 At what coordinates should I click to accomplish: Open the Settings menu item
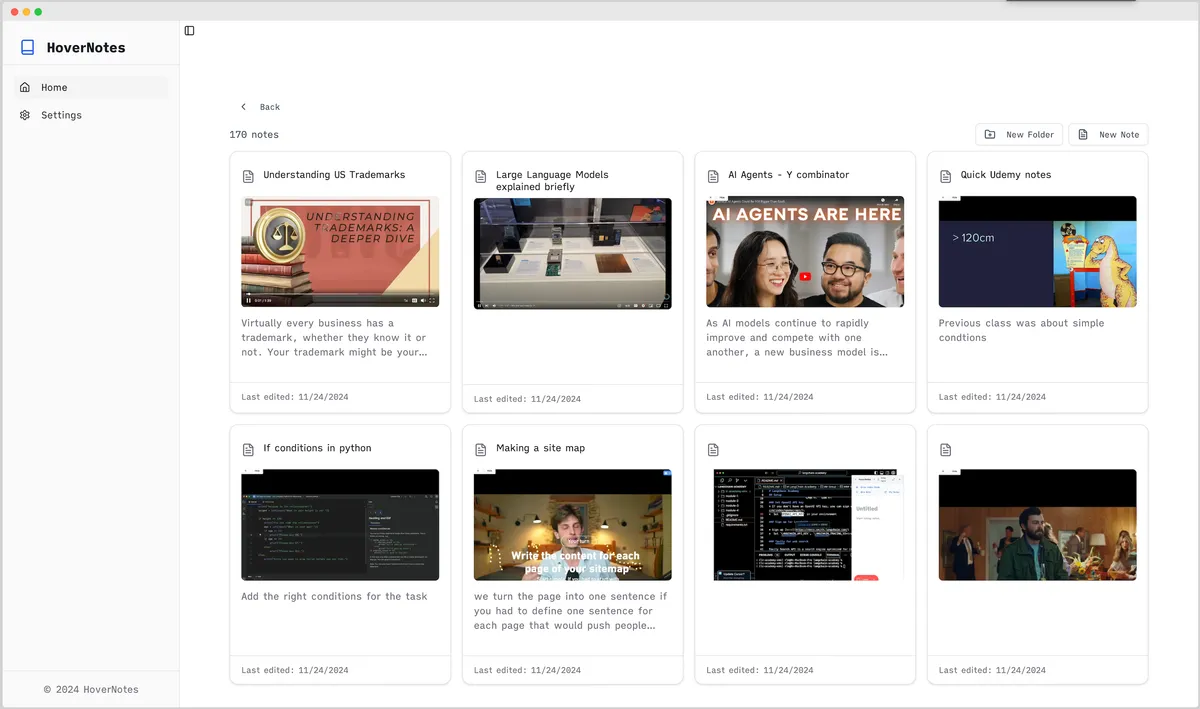point(61,115)
